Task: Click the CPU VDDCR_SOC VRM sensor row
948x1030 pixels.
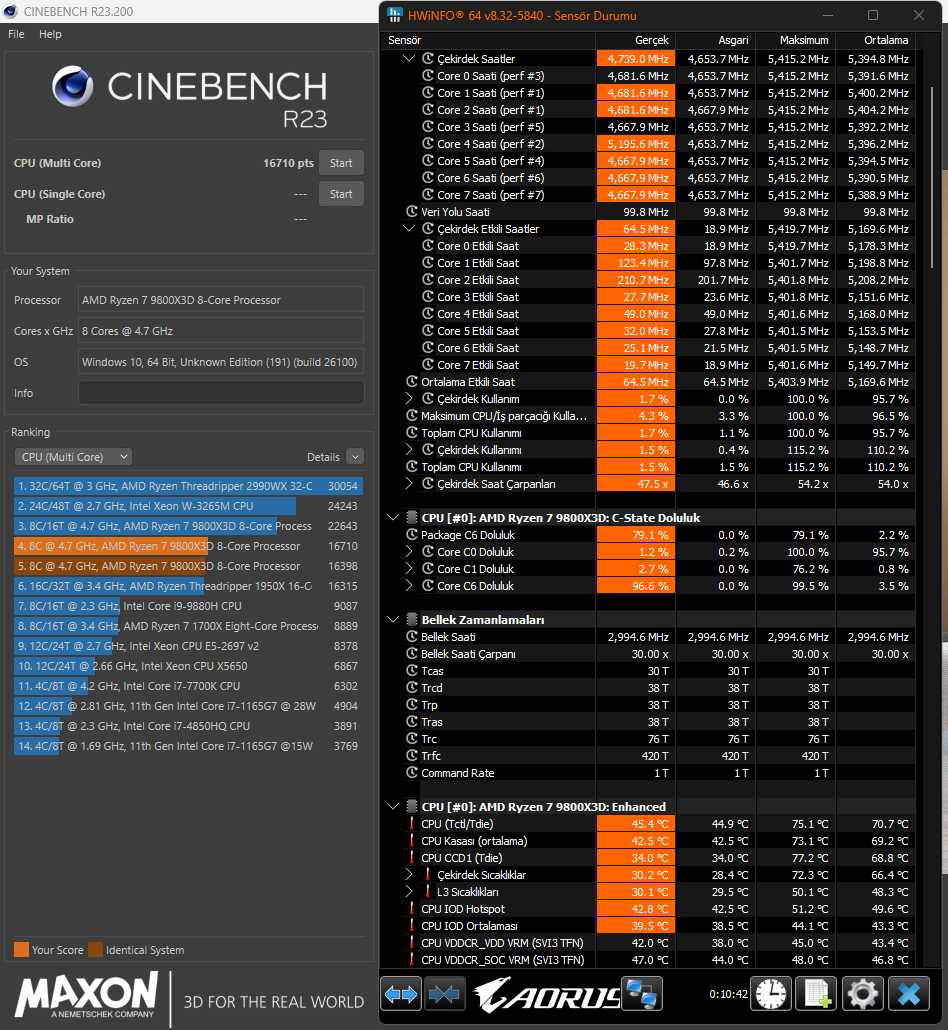Action: (x=648, y=960)
